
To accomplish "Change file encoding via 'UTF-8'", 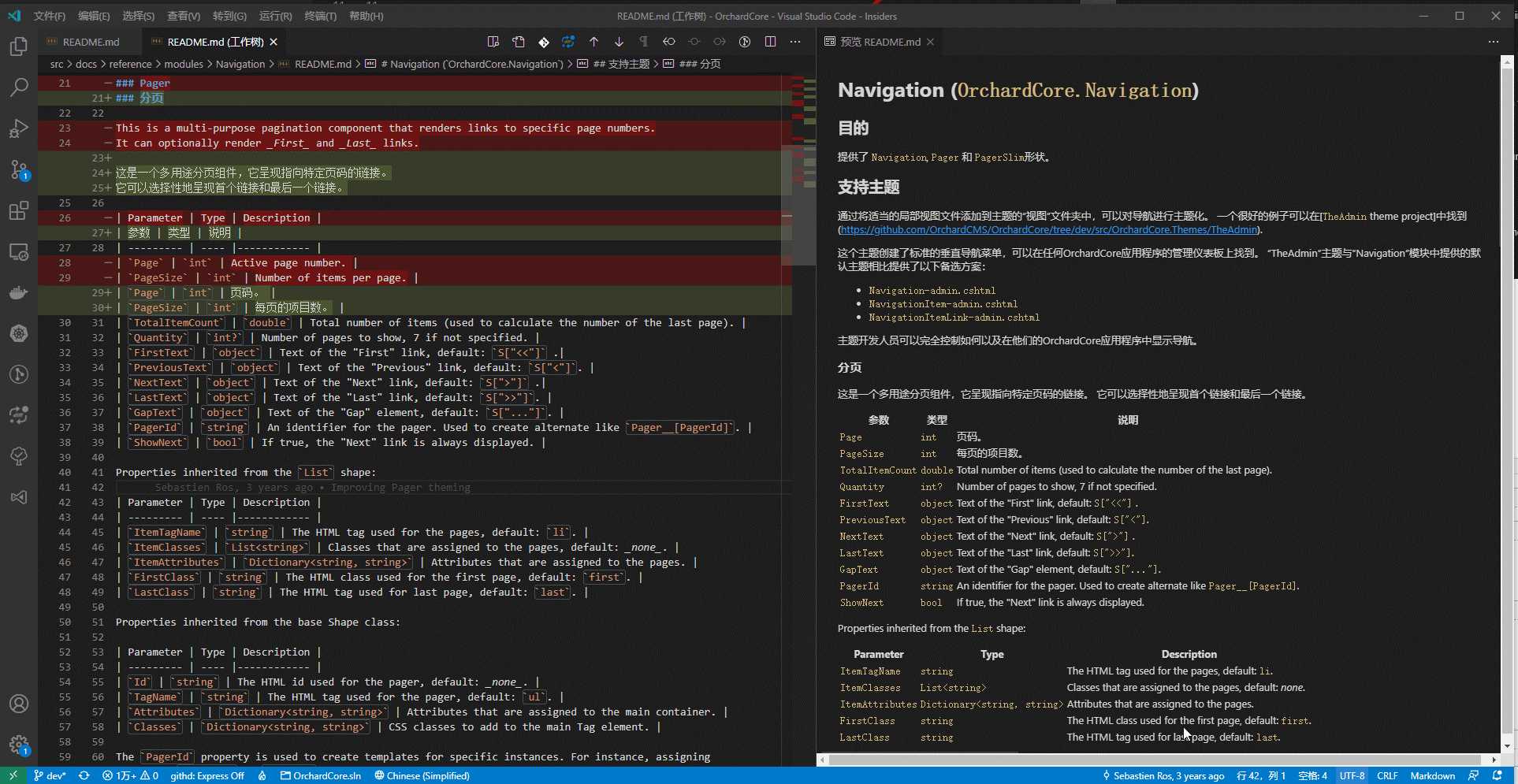I will point(1352,775).
